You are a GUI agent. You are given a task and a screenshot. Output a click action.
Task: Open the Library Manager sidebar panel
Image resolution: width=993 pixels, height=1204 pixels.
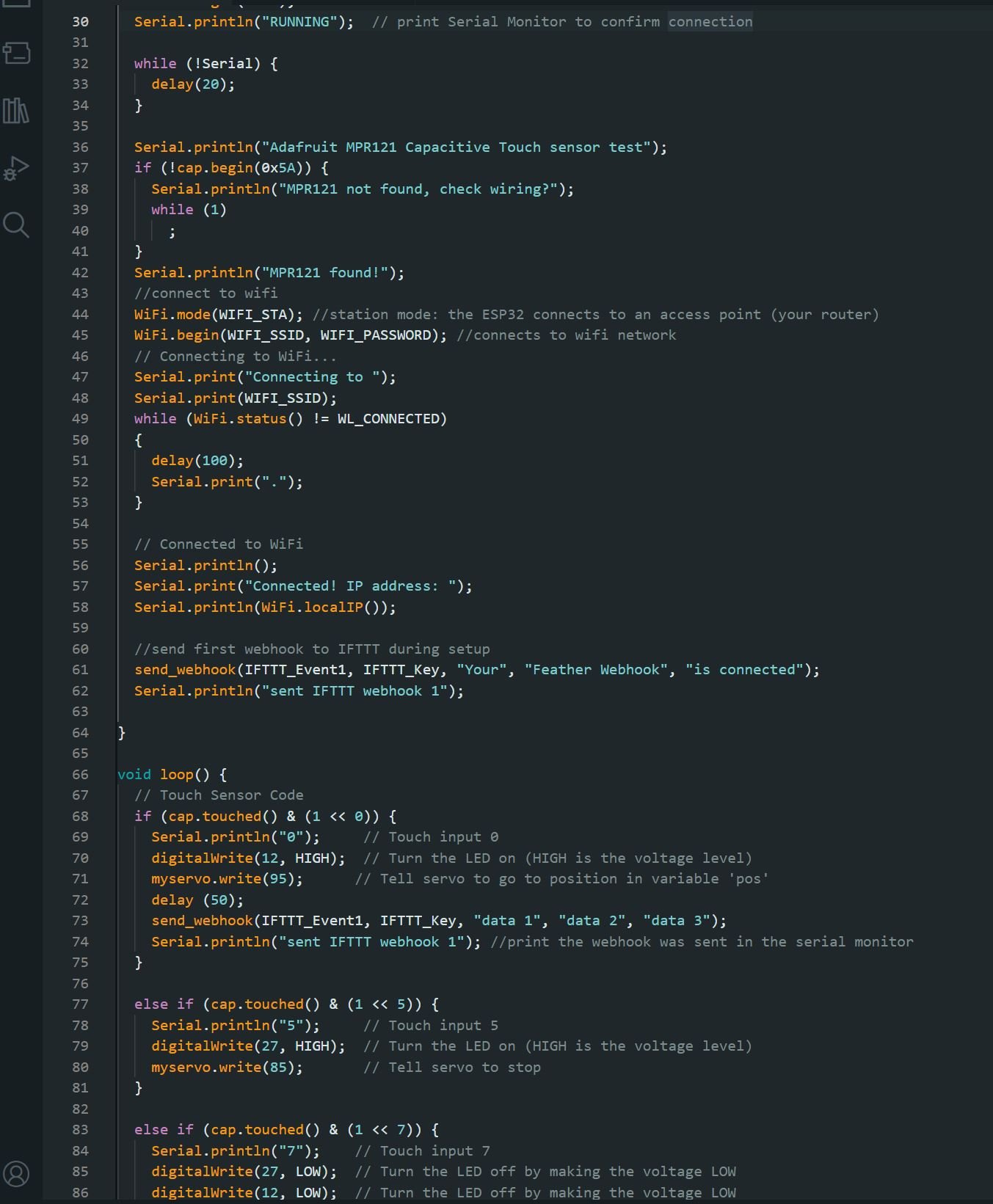tap(16, 111)
